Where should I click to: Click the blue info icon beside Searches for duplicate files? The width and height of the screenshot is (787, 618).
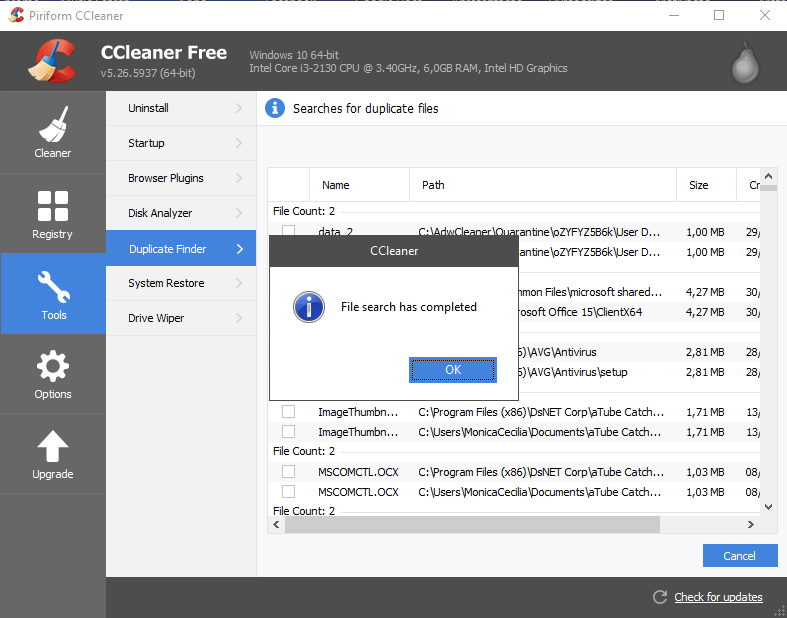(275, 108)
